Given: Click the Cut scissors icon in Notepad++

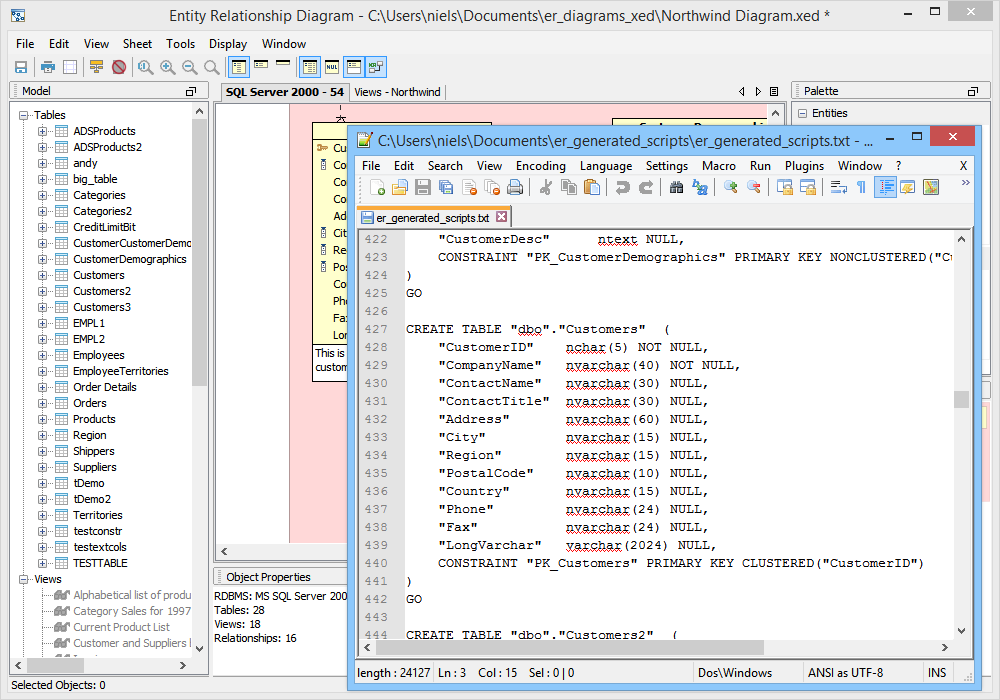Looking at the screenshot, I should (546, 187).
